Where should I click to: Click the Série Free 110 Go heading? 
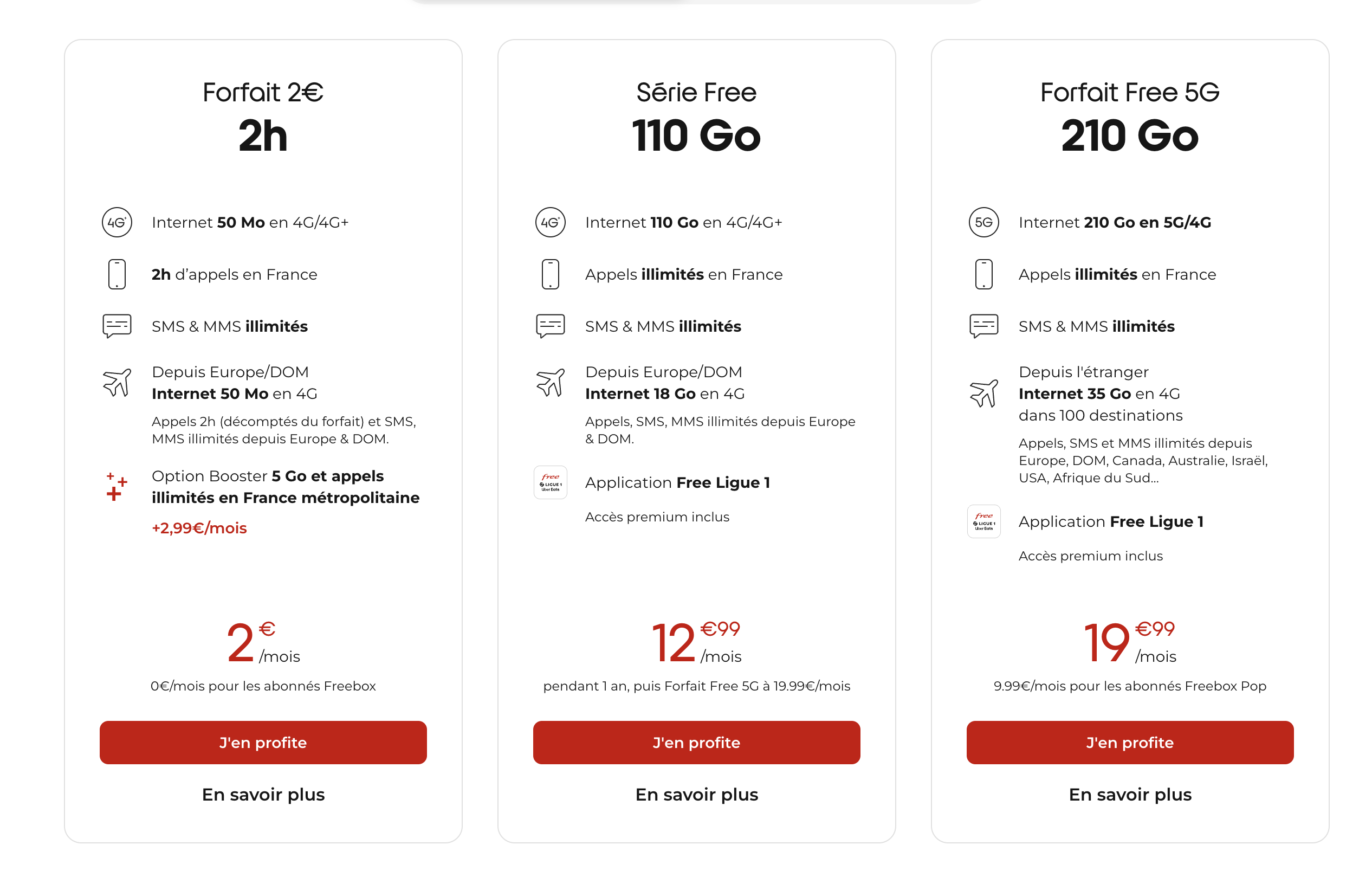pyautogui.click(x=696, y=117)
